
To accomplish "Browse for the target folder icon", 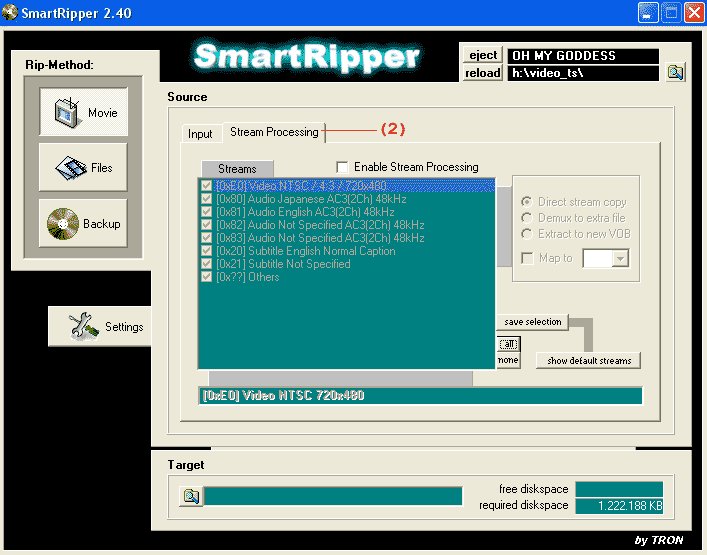I will [x=191, y=496].
